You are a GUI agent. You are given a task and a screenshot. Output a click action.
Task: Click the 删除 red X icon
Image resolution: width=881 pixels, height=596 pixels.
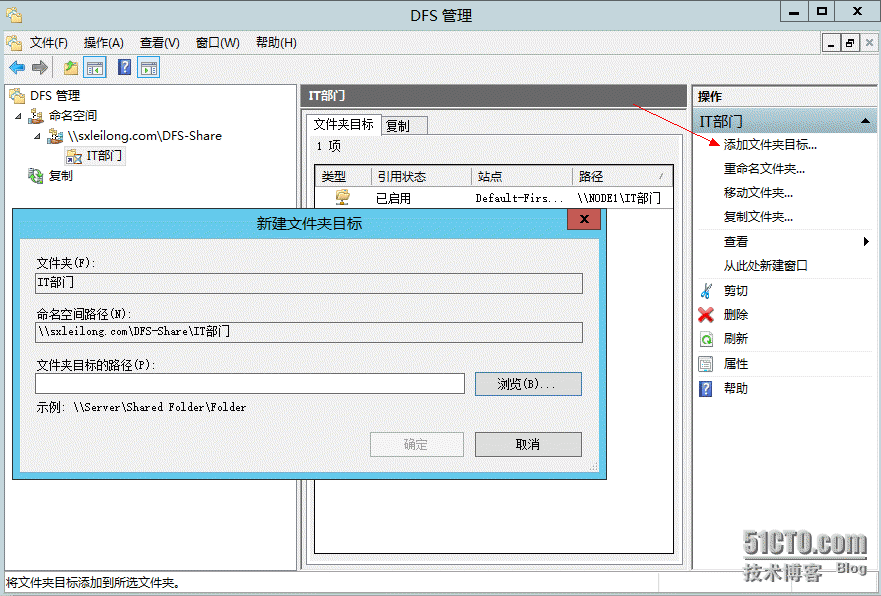click(706, 315)
